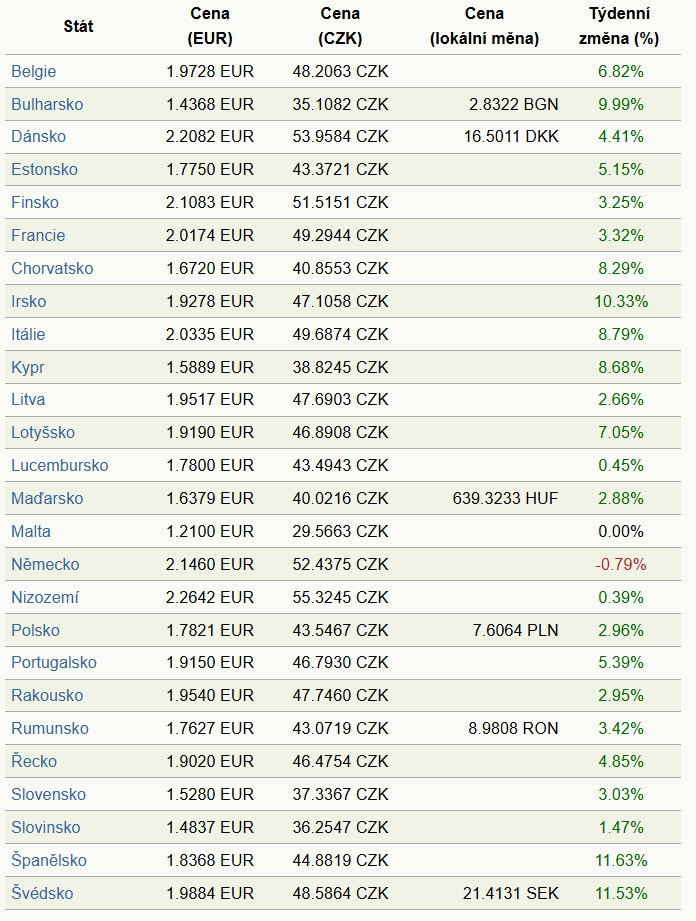
Task: Select the Maďarsko link
Action: (x=47, y=498)
